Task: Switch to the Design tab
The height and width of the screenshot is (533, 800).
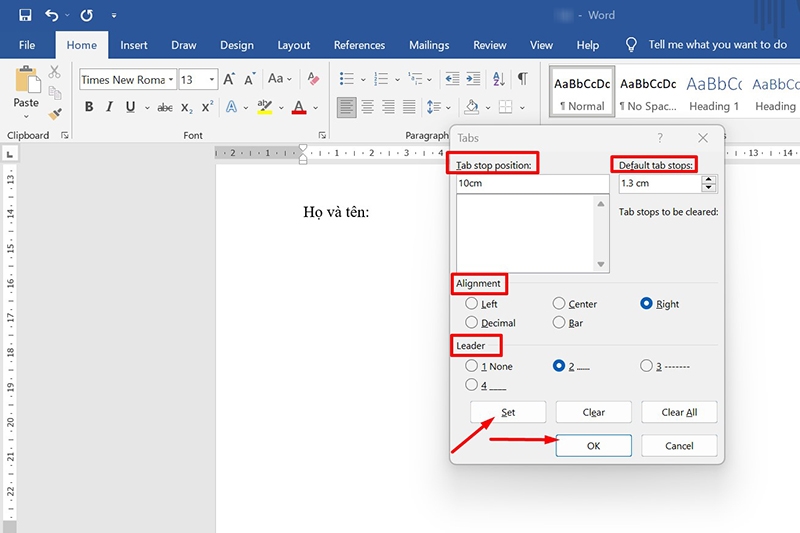Action: pyautogui.click(x=237, y=45)
